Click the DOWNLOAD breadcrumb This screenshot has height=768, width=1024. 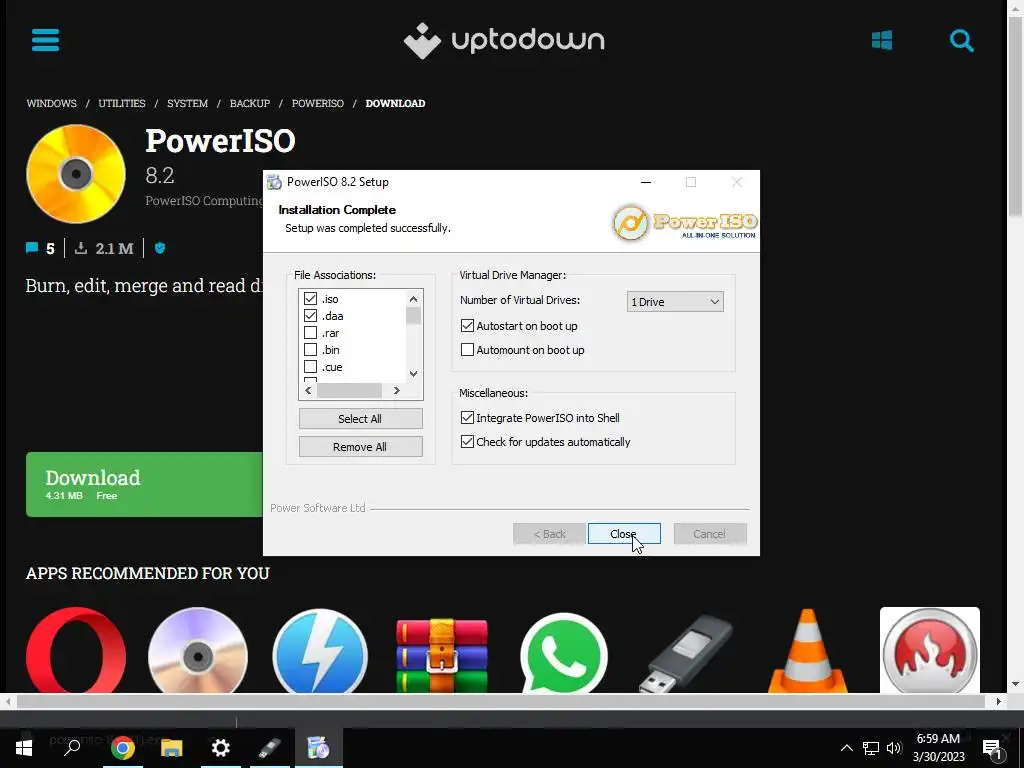tap(395, 103)
